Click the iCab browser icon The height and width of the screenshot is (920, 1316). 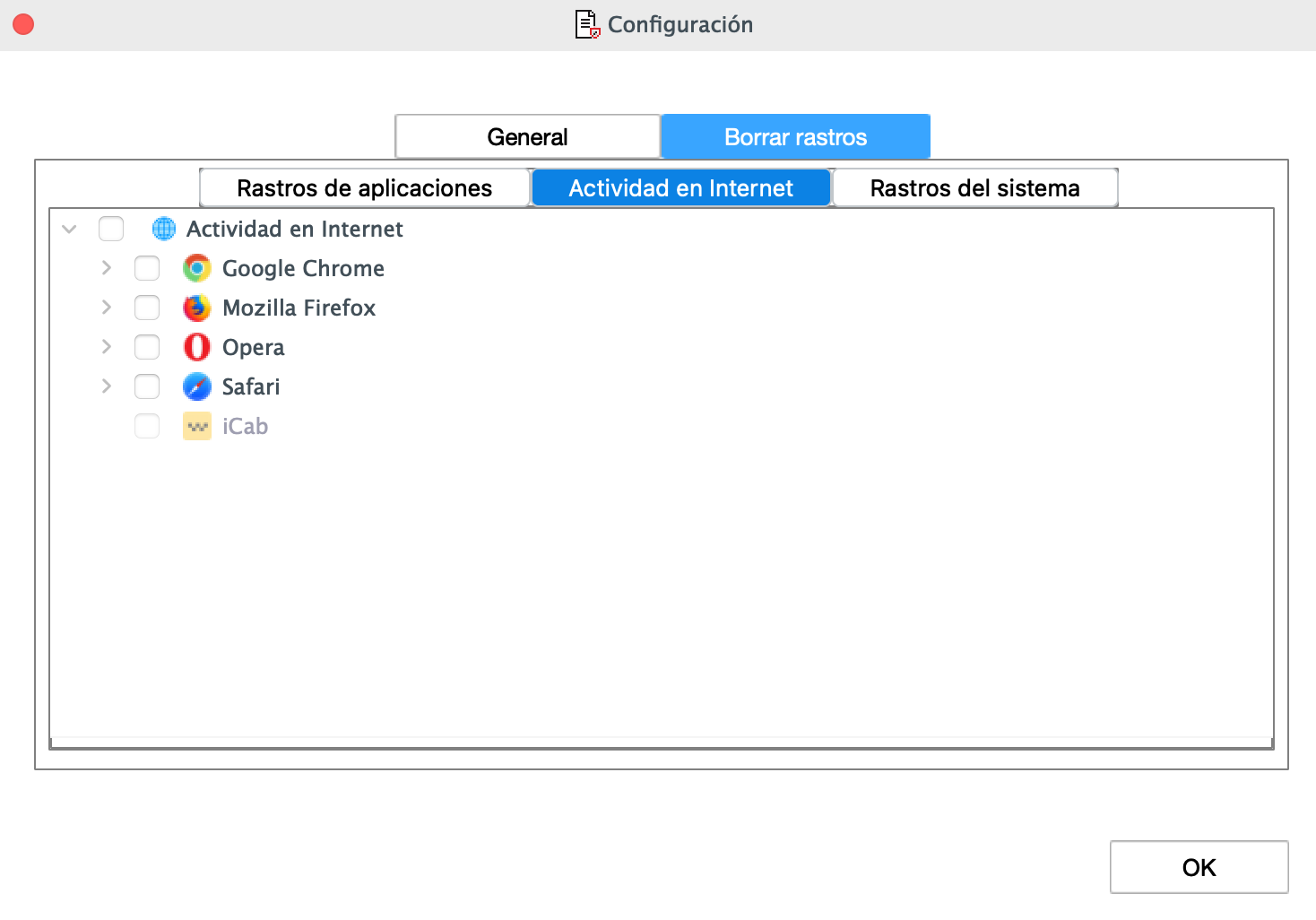click(x=197, y=426)
